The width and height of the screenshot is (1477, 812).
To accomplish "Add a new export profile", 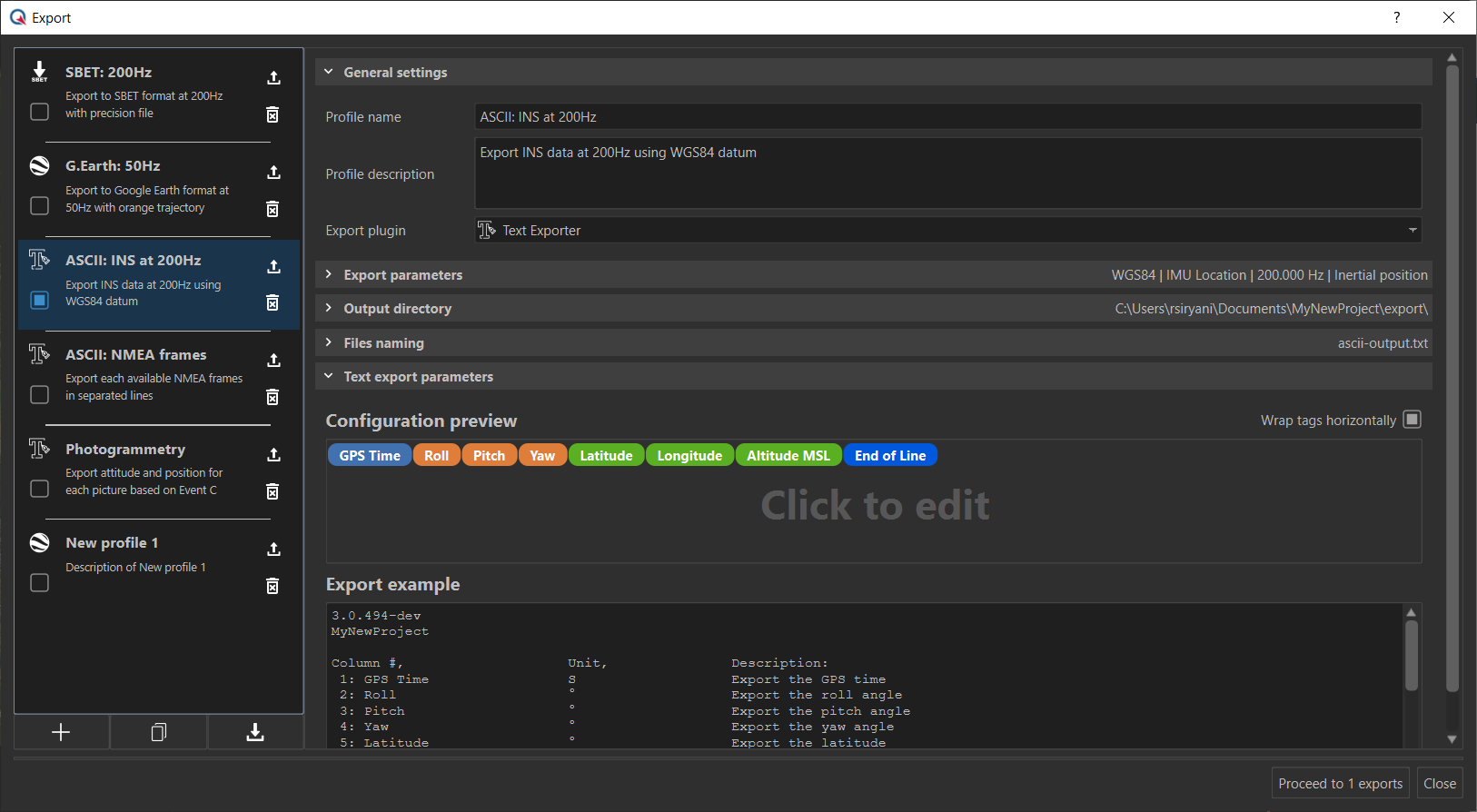I will click(61, 732).
